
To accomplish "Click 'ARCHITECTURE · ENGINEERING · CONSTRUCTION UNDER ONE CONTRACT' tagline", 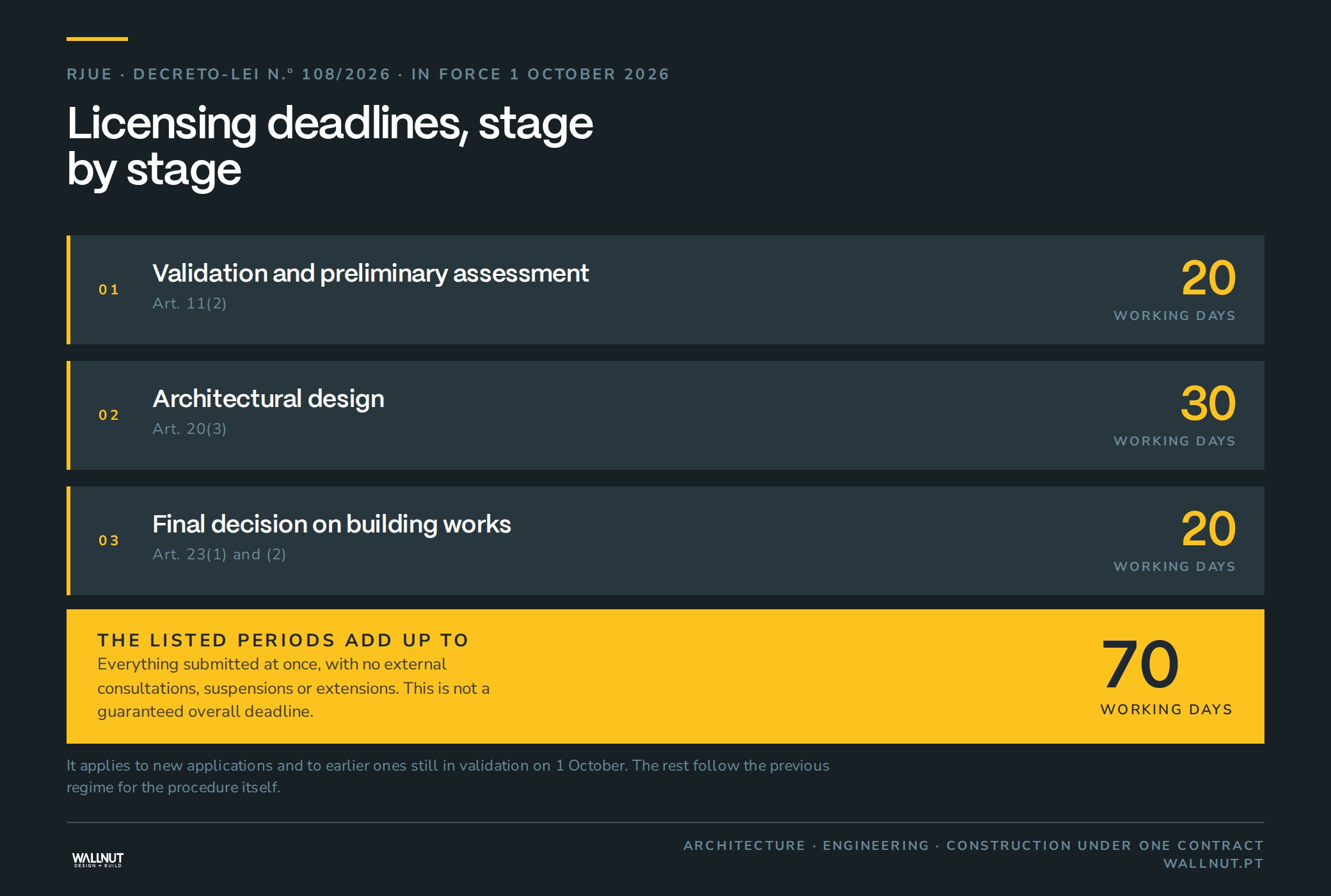I will coord(973,845).
